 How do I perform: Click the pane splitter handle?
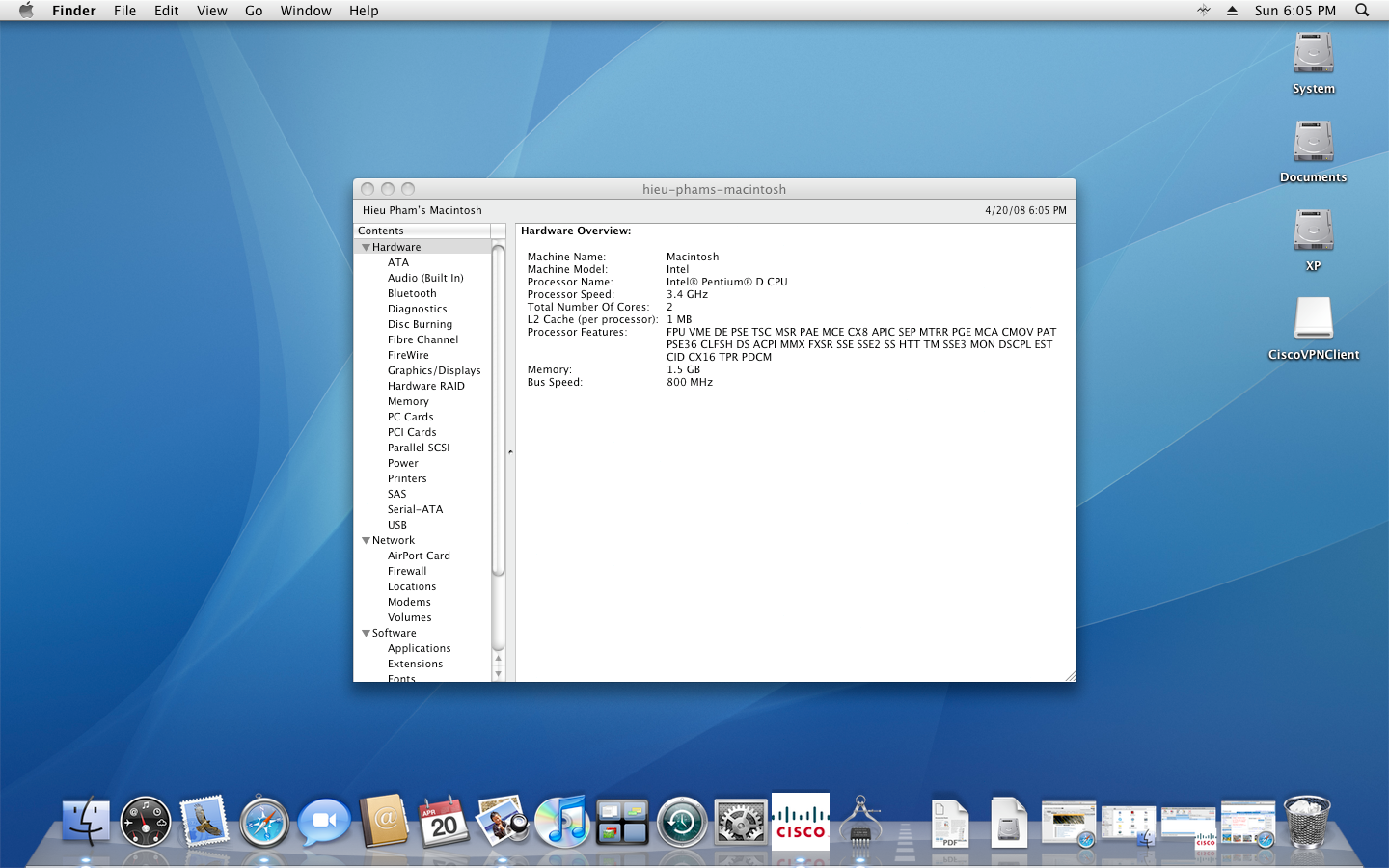pos(510,451)
